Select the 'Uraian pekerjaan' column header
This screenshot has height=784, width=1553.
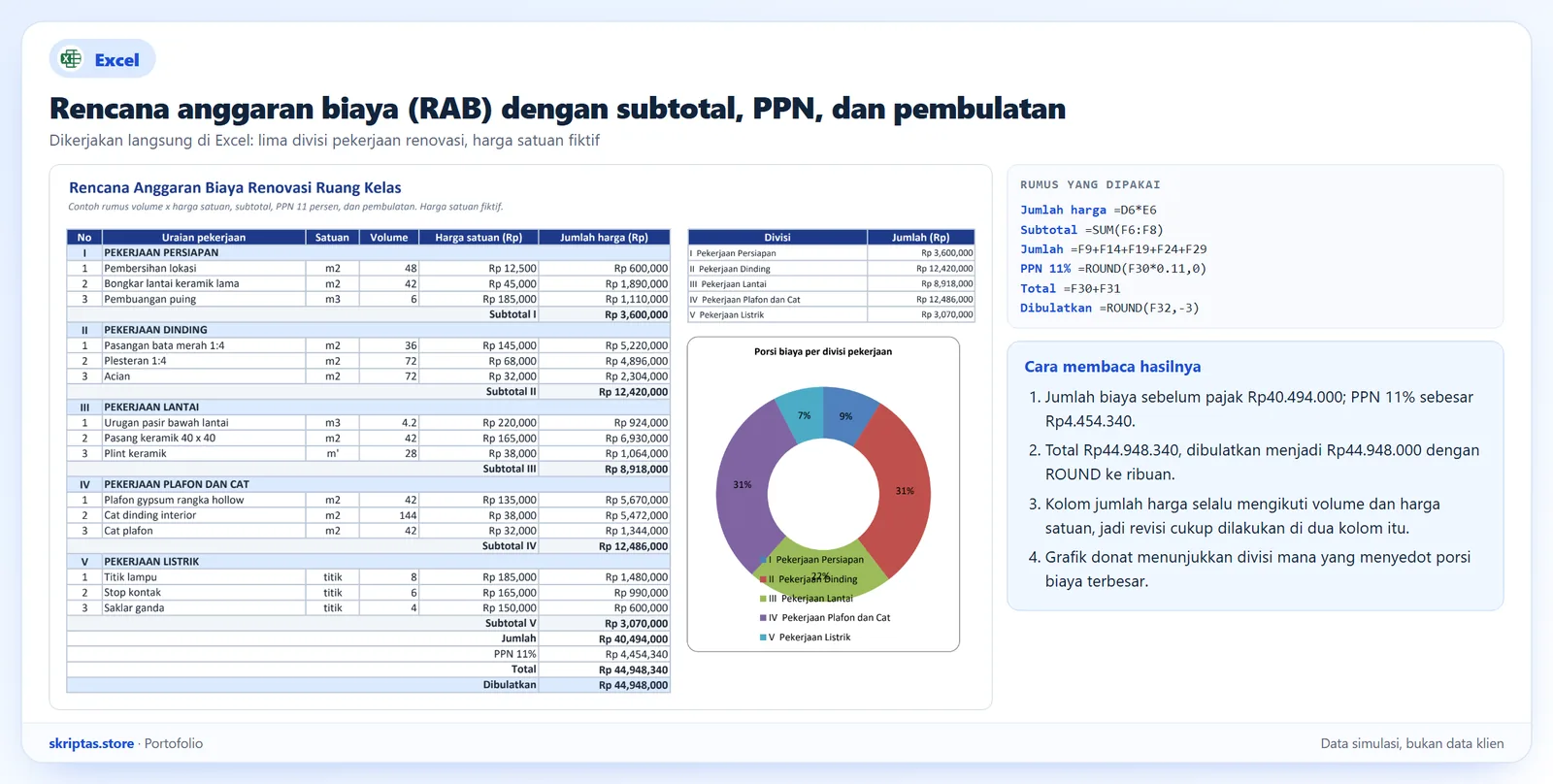point(204,237)
